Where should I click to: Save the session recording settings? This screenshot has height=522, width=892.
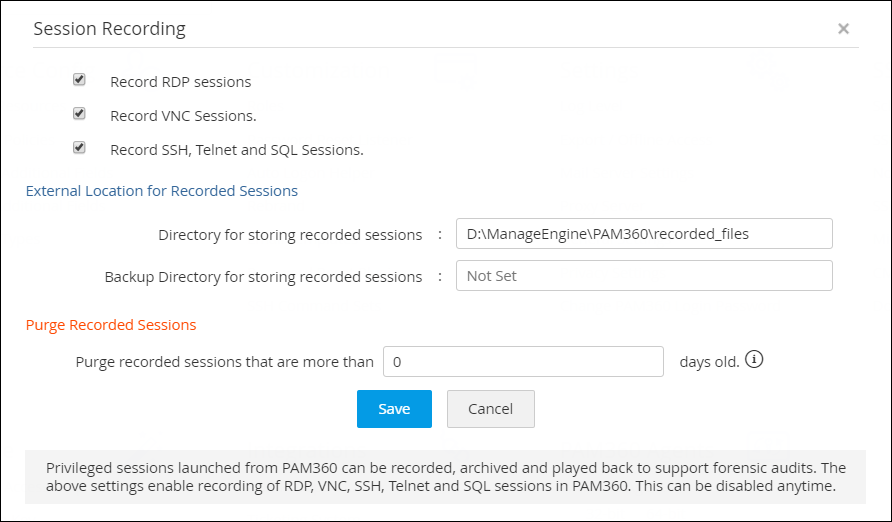pyautogui.click(x=394, y=409)
